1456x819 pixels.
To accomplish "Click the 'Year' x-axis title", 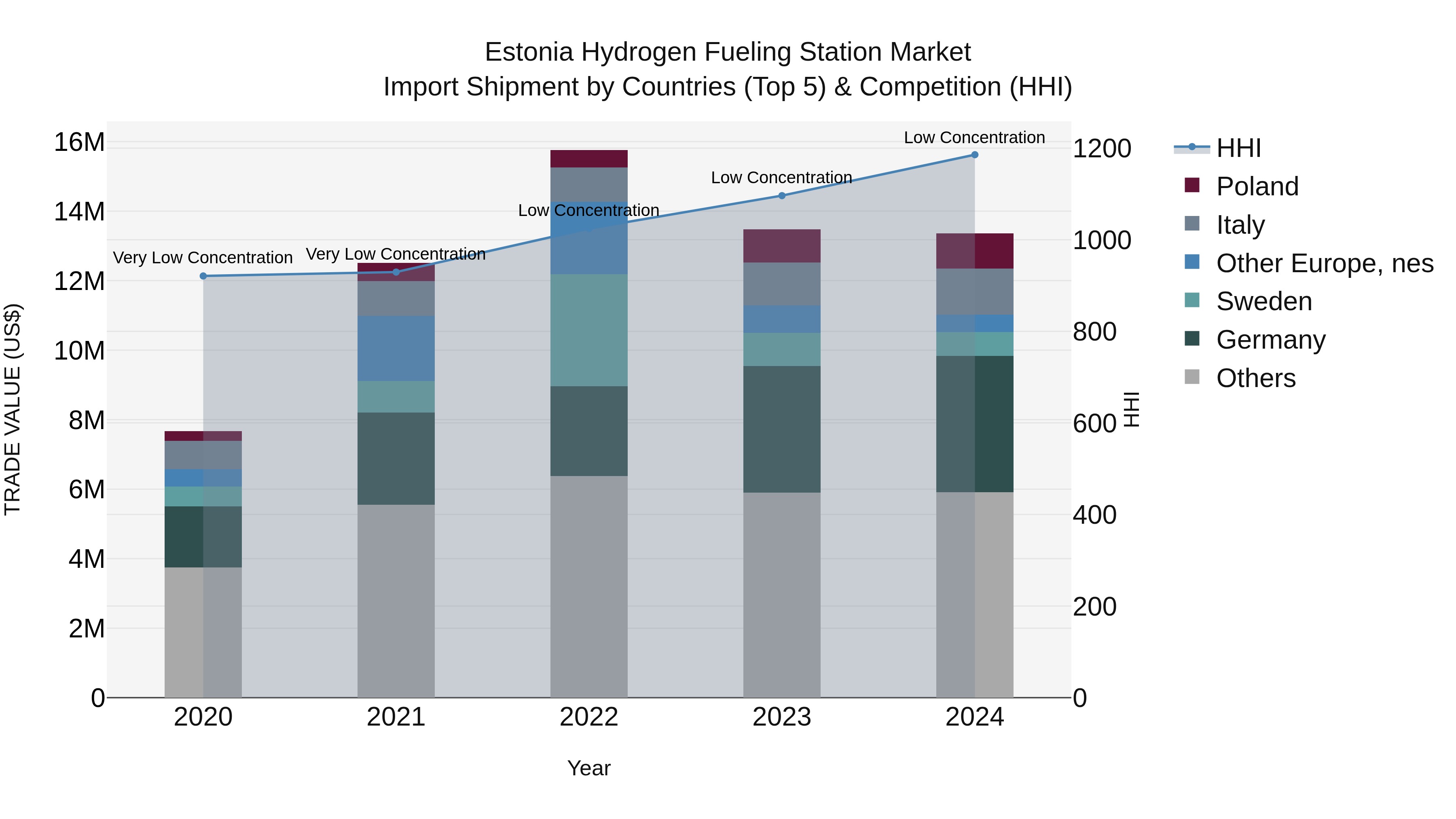I will coord(589,768).
